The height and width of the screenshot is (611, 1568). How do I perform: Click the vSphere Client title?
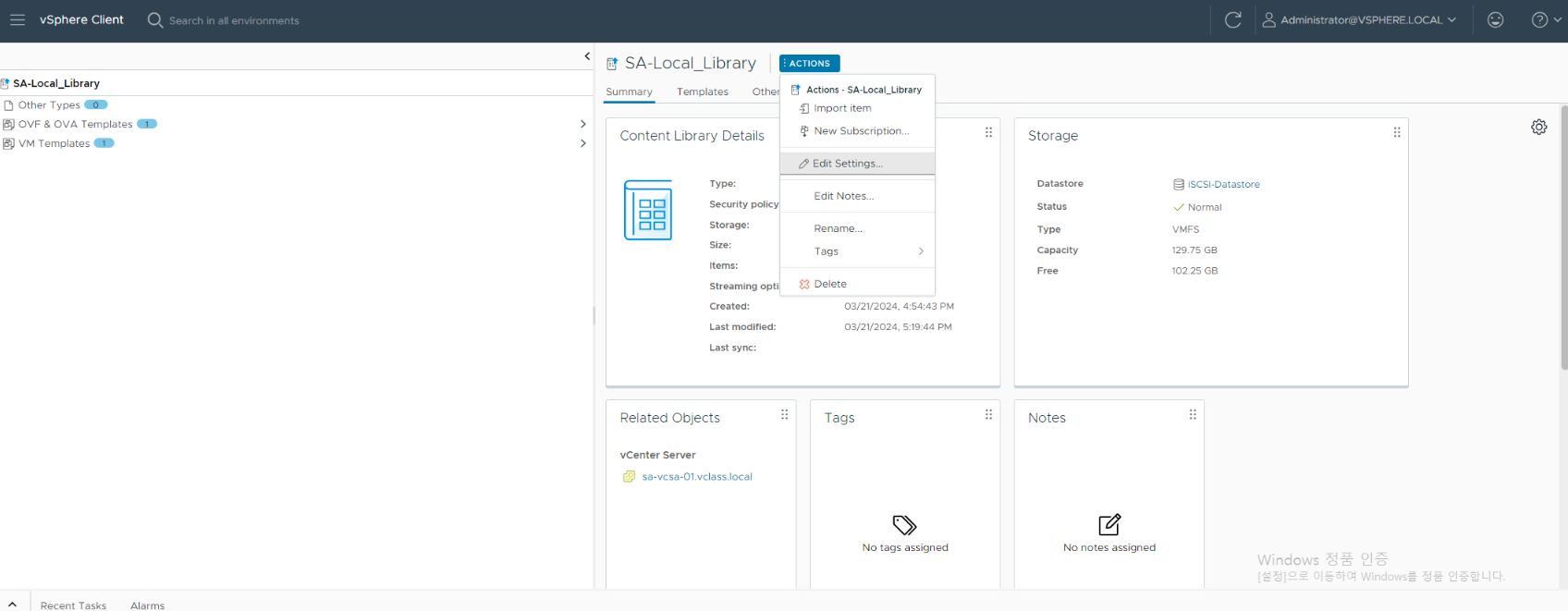point(81,19)
